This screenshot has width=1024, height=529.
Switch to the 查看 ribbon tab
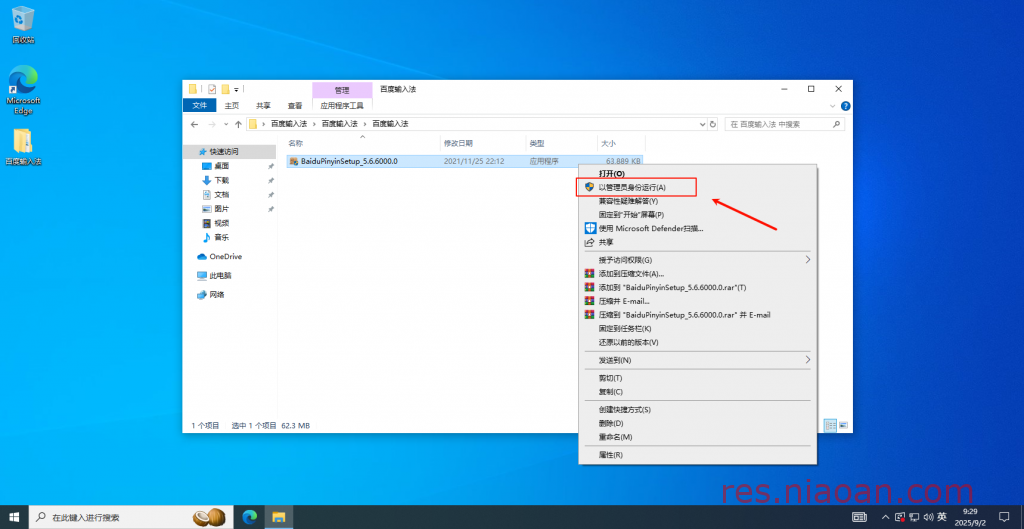(x=295, y=105)
